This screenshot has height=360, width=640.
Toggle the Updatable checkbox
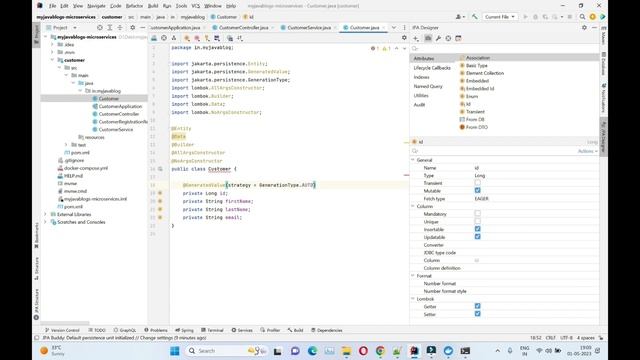click(478, 237)
